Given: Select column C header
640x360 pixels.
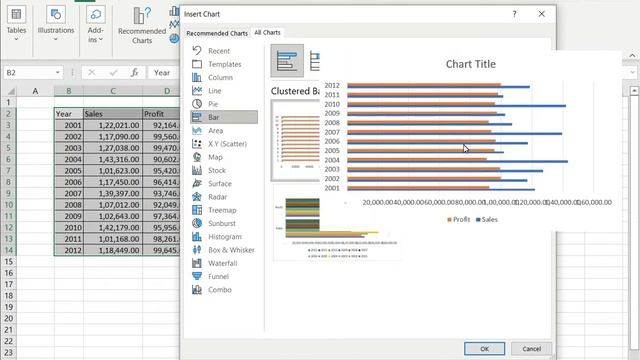Looking at the screenshot, I should coord(113,91).
